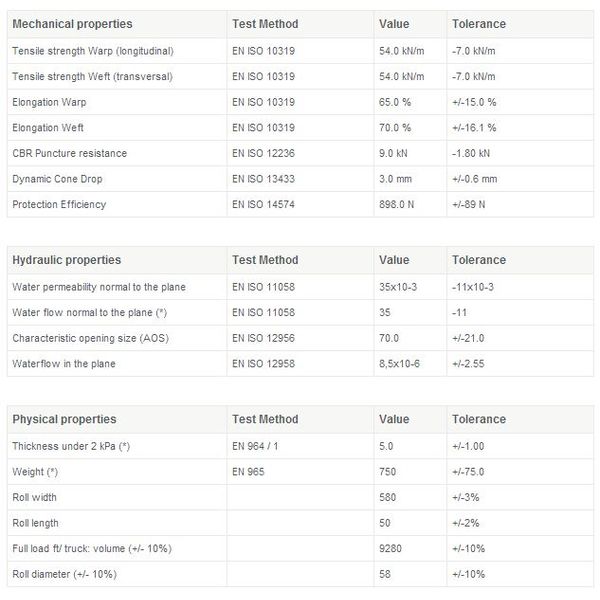The width and height of the screenshot is (600, 600).
Task: Select the CBR Puncture resistance label
Action: pyautogui.click(x=70, y=153)
